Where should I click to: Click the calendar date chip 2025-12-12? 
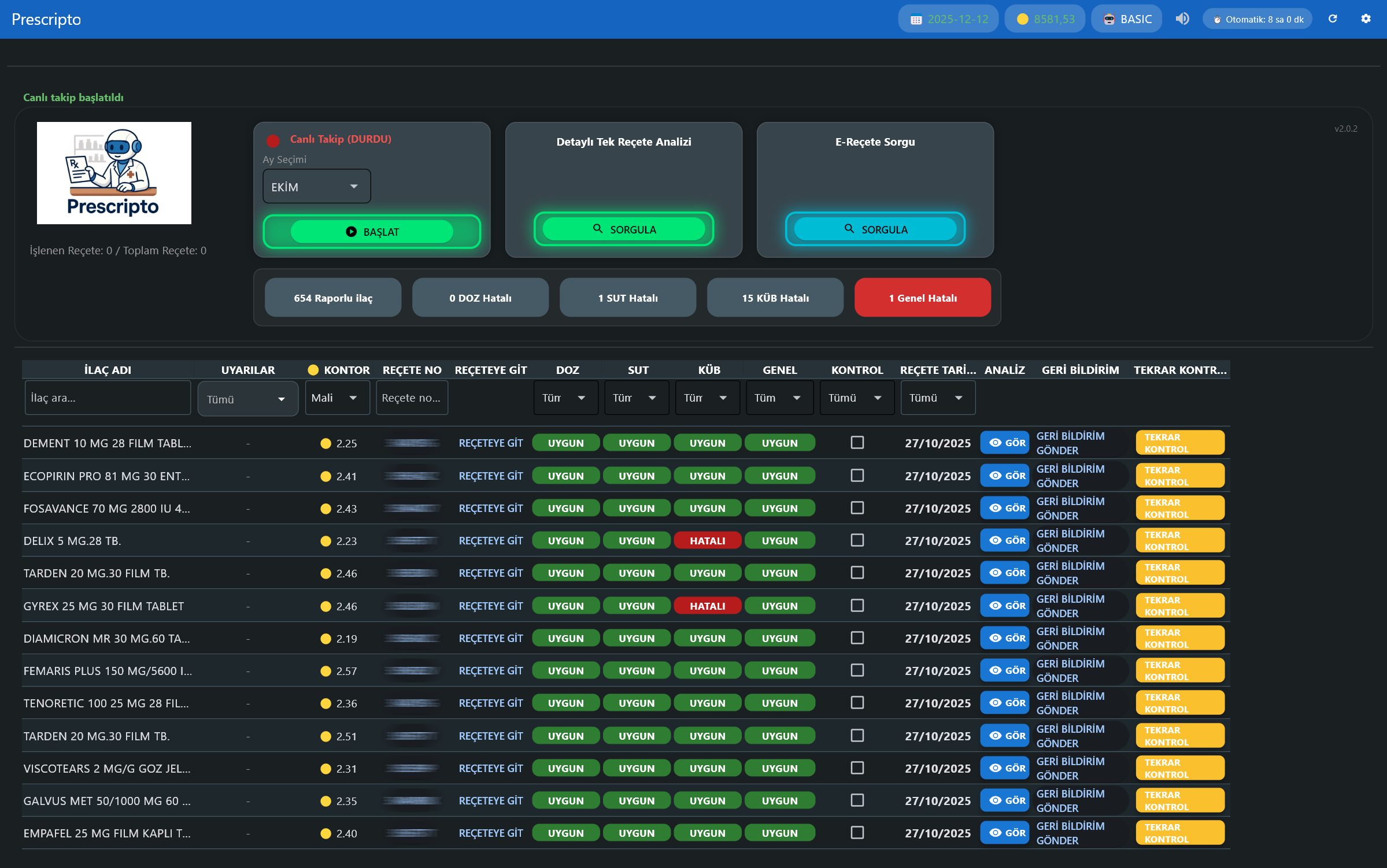(x=948, y=19)
